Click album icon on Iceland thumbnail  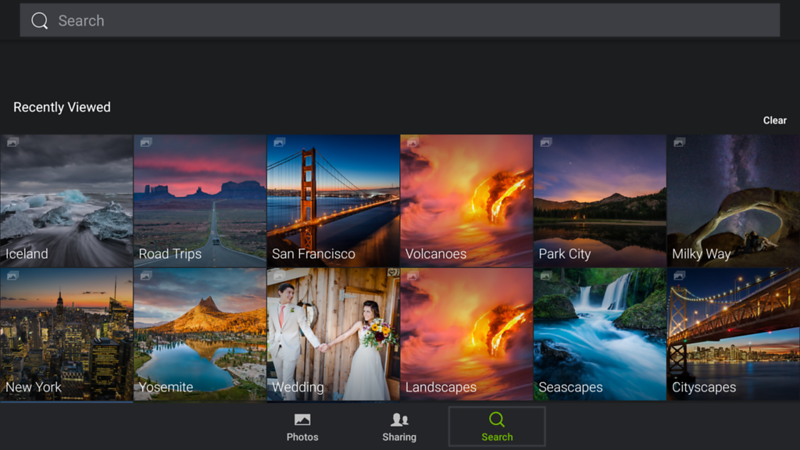click(13, 142)
